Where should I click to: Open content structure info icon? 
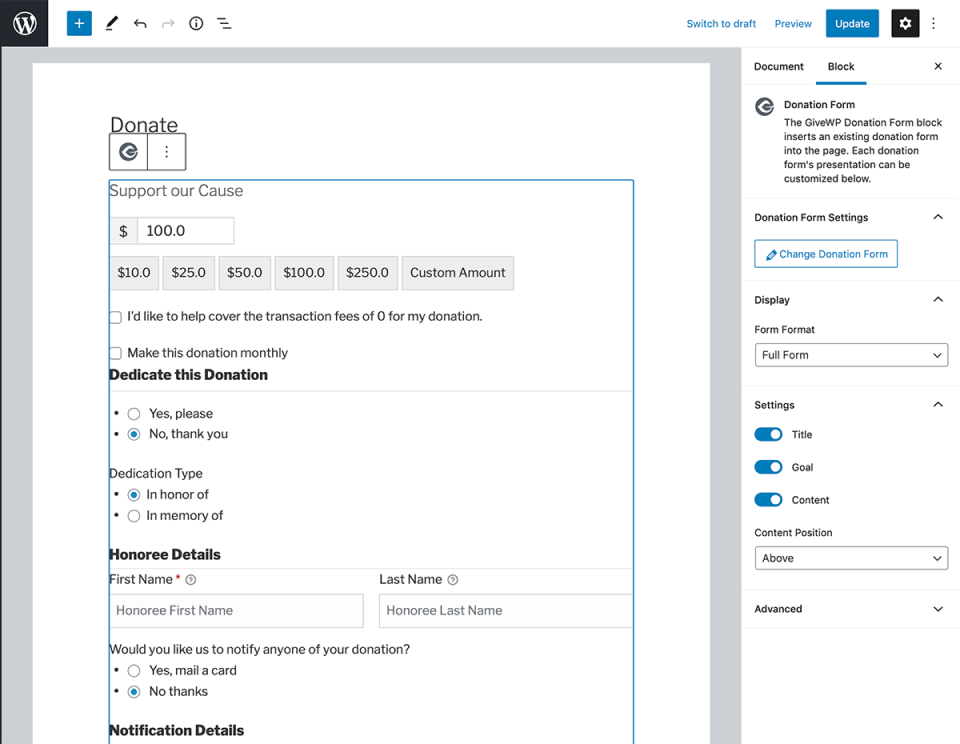(x=196, y=23)
